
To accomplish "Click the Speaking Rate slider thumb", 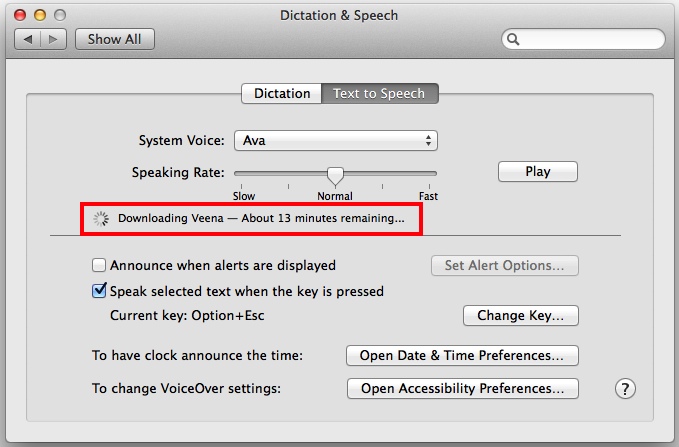I will (335, 176).
